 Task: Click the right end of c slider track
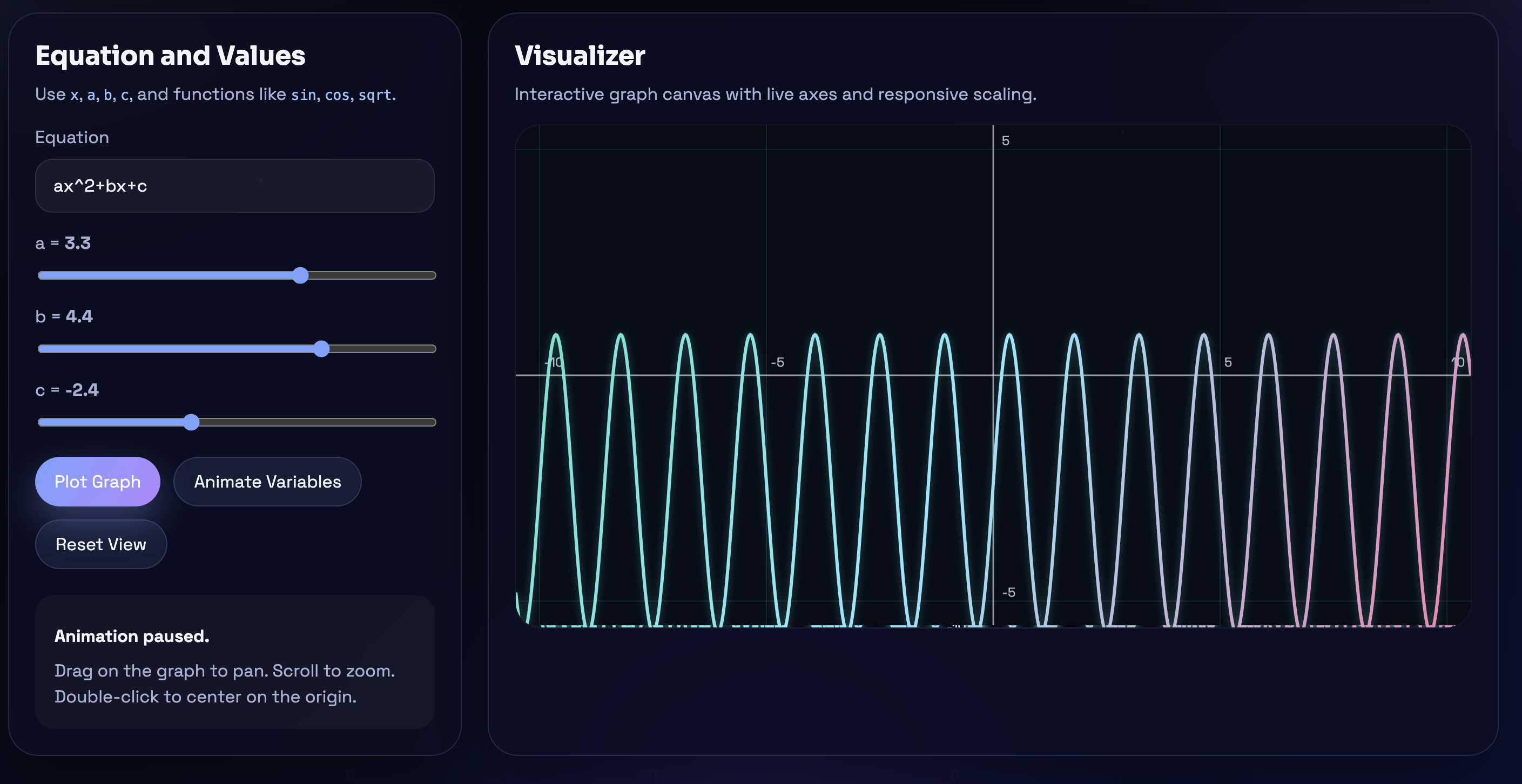coord(432,422)
